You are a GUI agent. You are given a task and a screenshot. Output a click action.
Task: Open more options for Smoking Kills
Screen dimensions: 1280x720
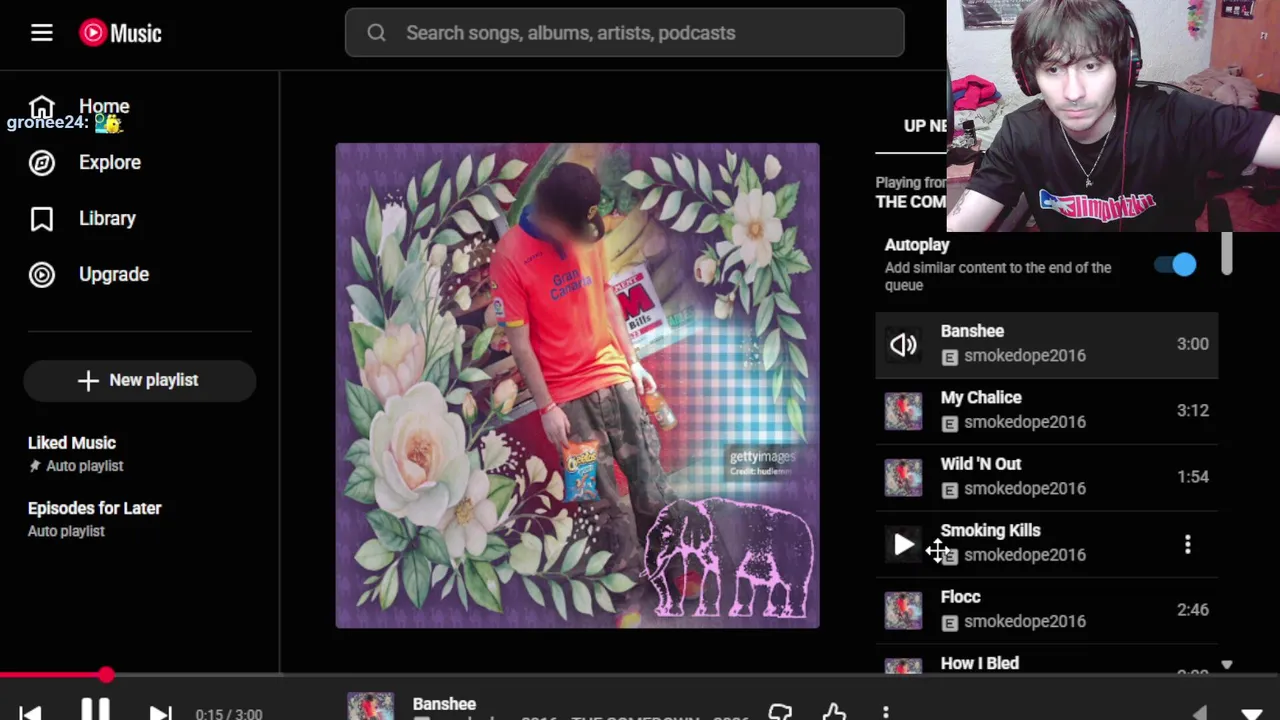coord(1187,544)
